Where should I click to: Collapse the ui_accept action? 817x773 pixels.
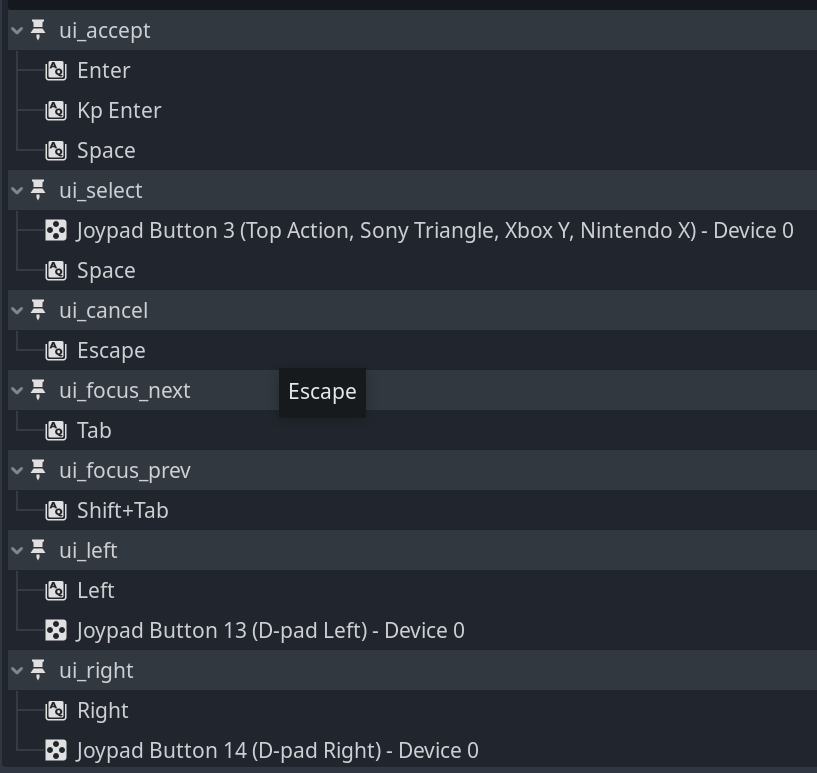[15, 30]
